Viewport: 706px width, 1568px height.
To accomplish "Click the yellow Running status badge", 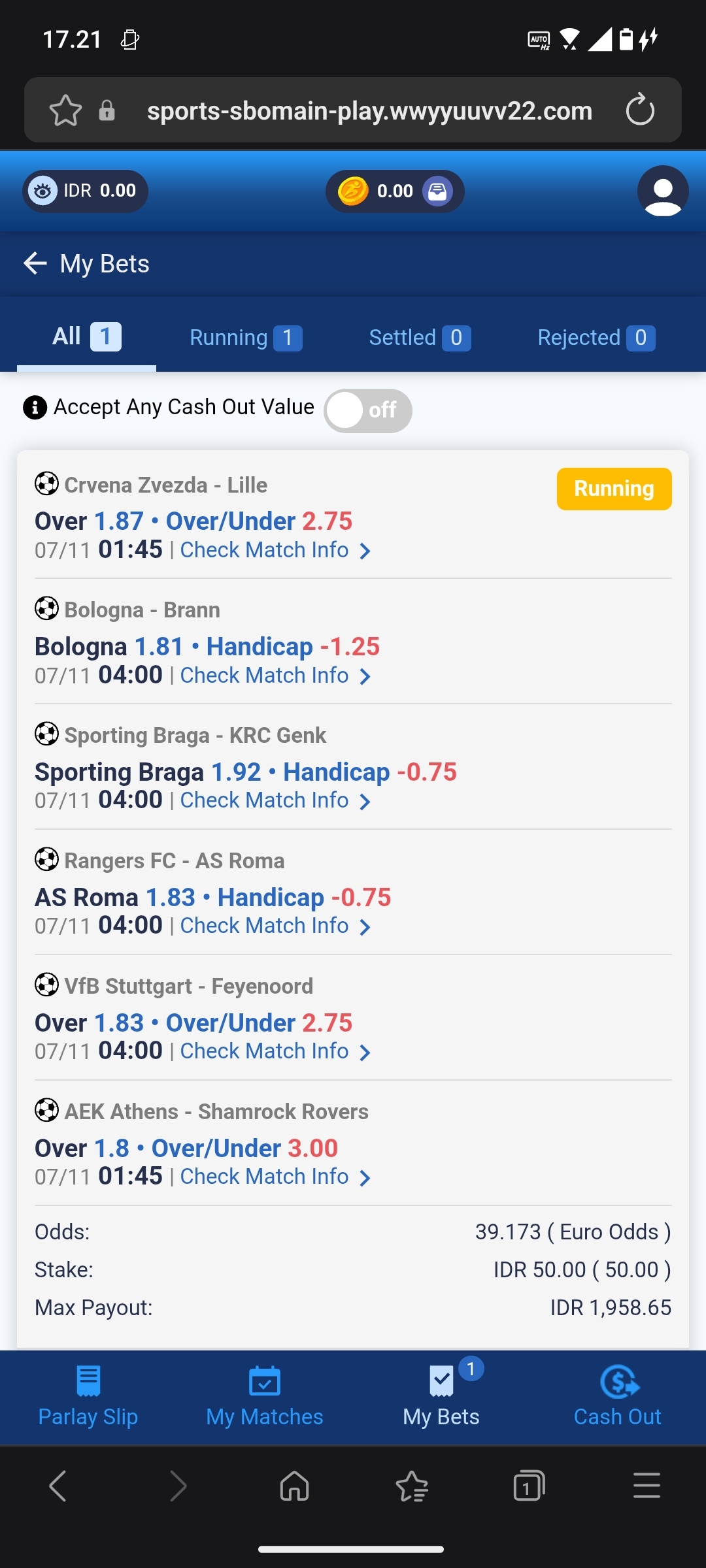I will tap(614, 489).
